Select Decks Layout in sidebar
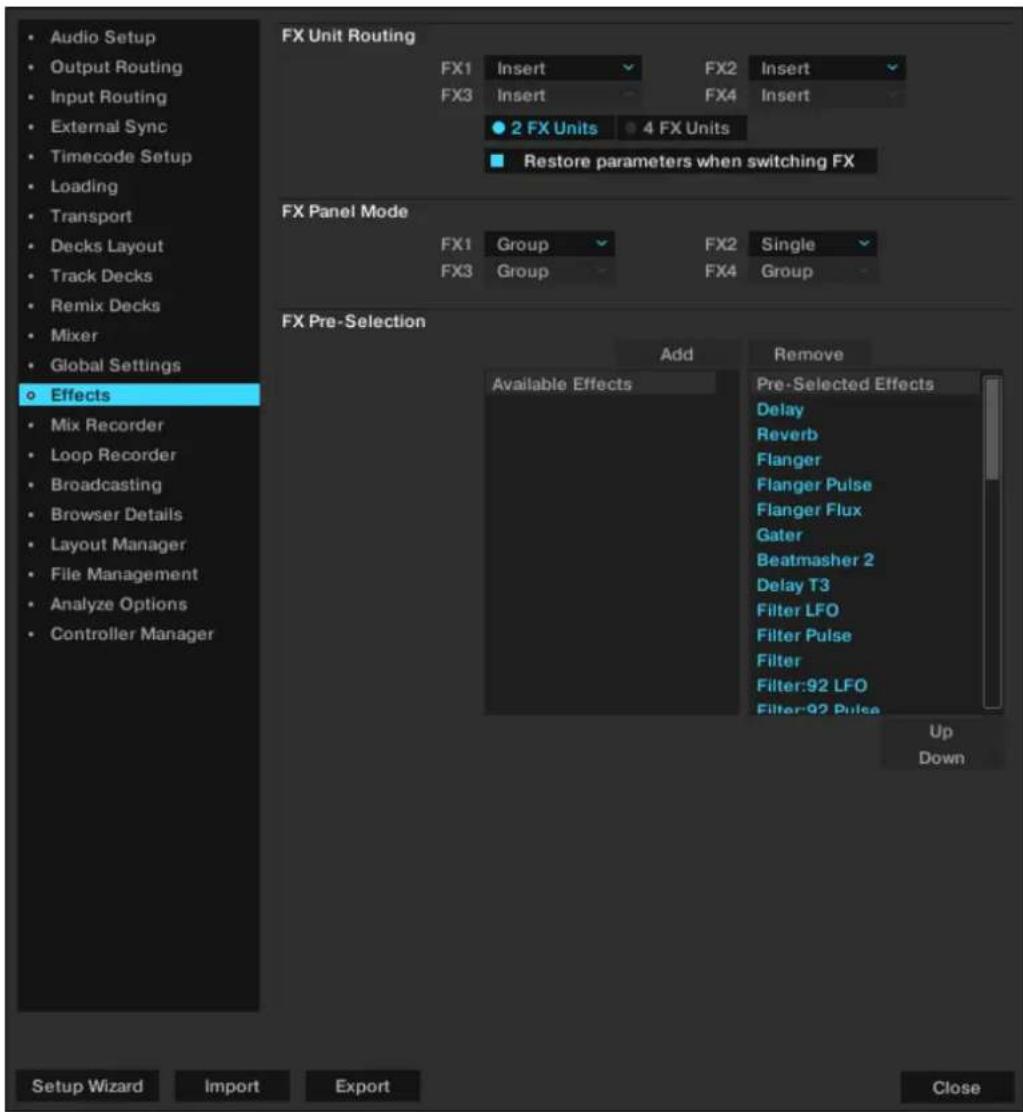The width and height of the screenshot is (1023, 1112). point(139,245)
